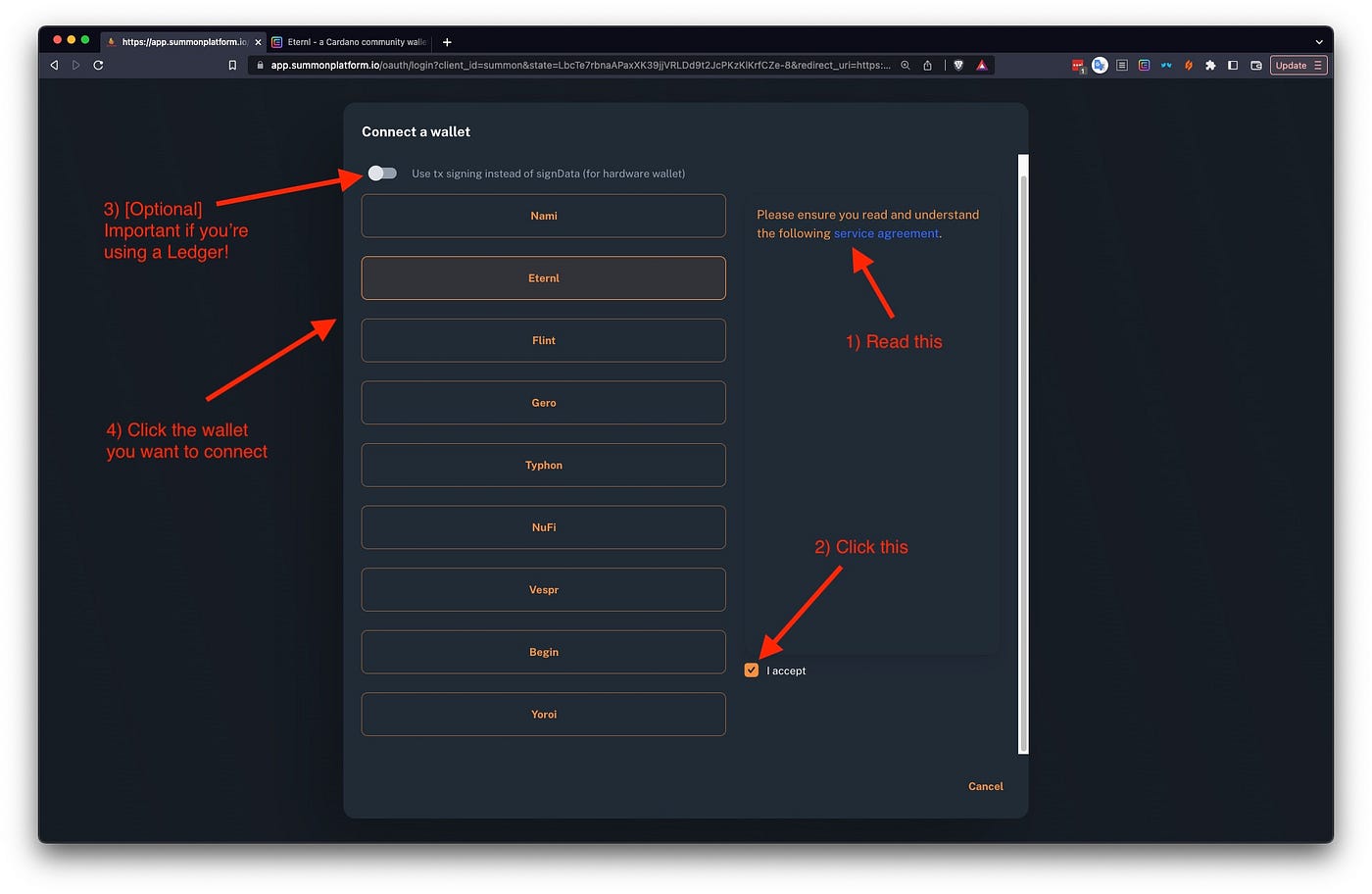1372x894 pixels.
Task: Open the service agreement link
Action: click(x=886, y=233)
